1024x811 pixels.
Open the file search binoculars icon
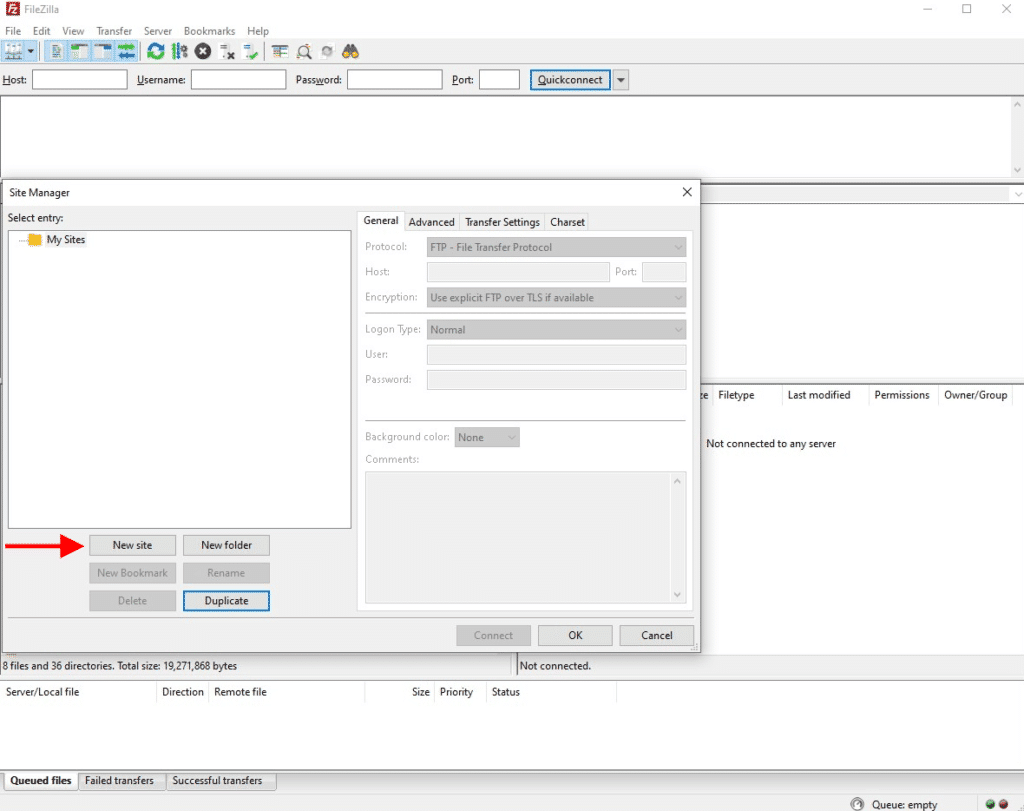[x=350, y=51]
